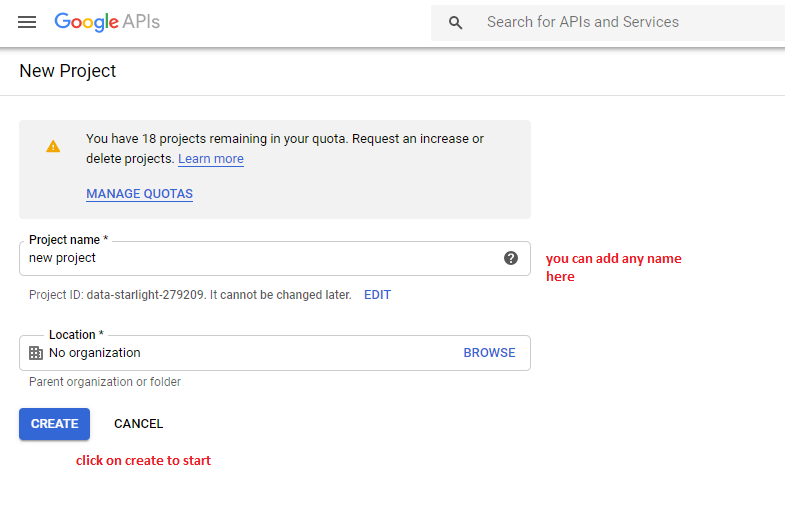Viewport: 785px width, 505px height.
Task: Open the MANAGE QUOTAS link
Action: [x=139, y=194]
